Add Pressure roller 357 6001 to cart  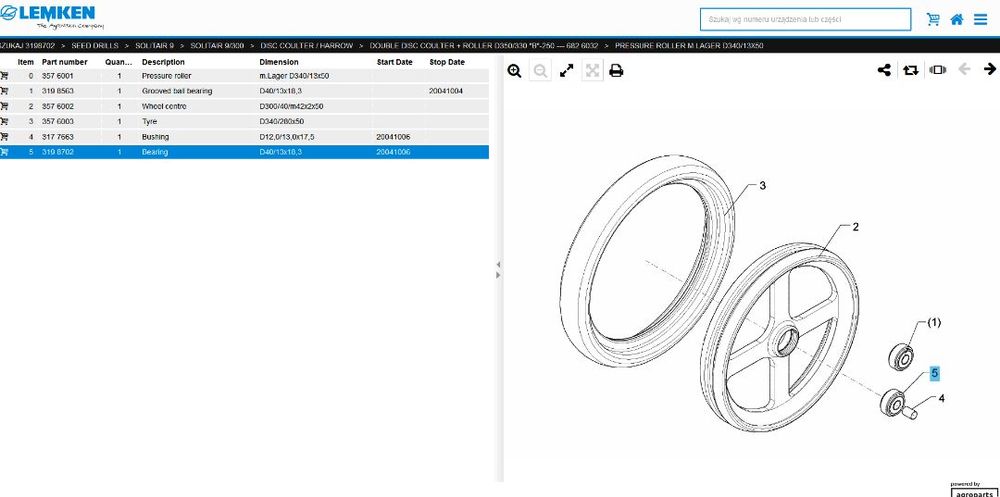pos(4,75)
